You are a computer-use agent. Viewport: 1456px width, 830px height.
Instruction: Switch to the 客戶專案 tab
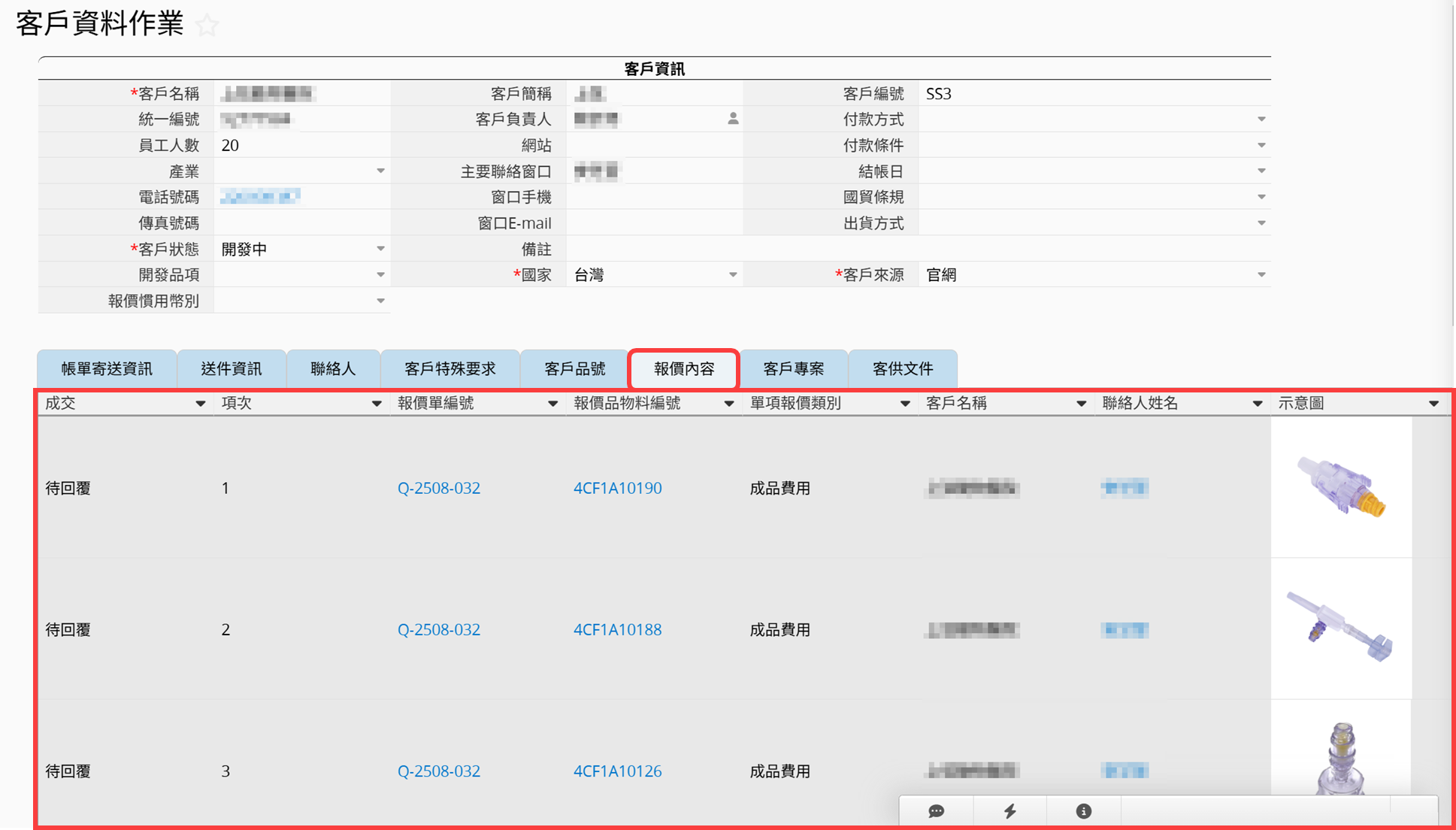click(x=793, y=368)
